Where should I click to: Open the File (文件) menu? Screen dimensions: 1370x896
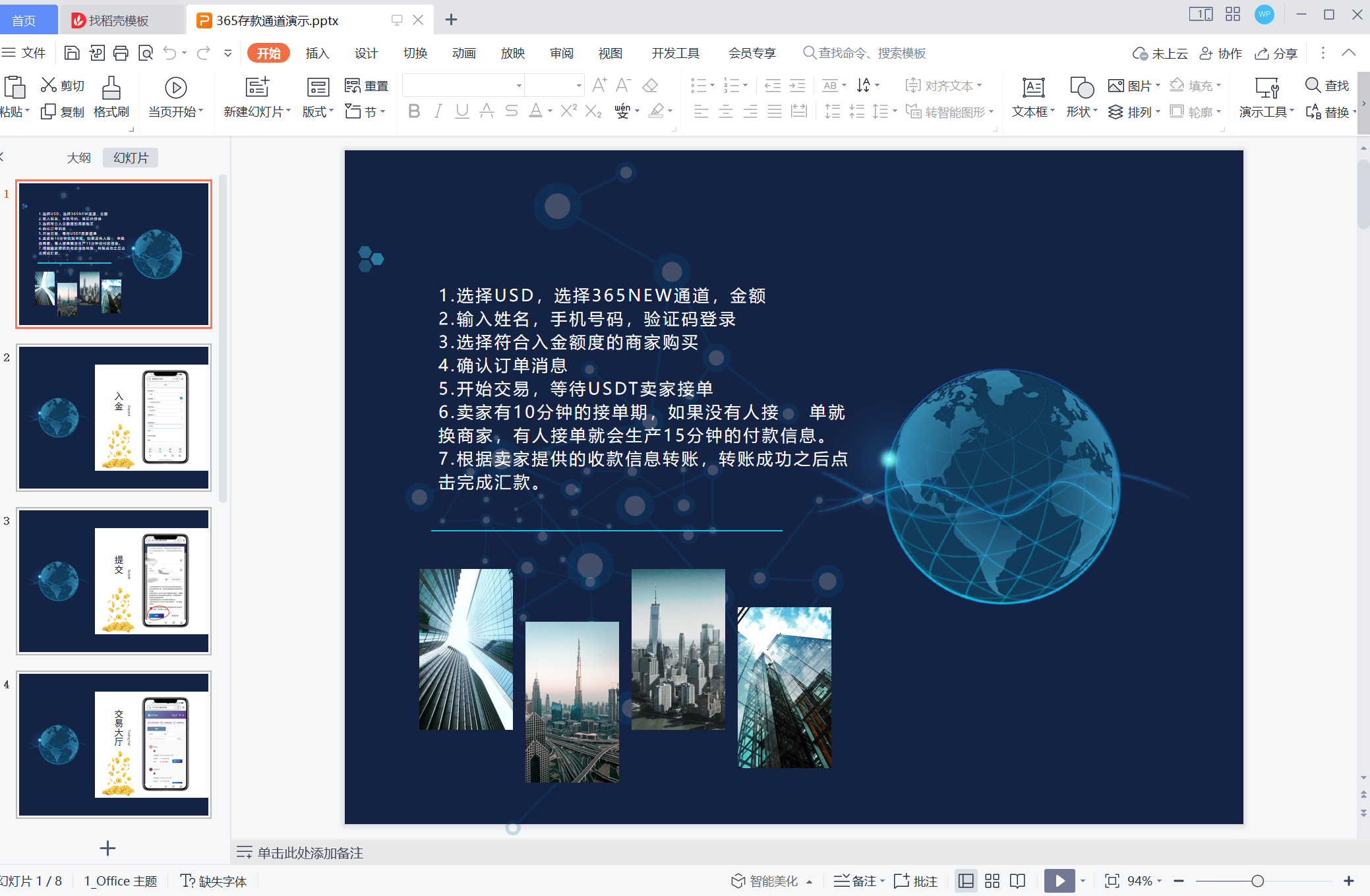[24, 53]
